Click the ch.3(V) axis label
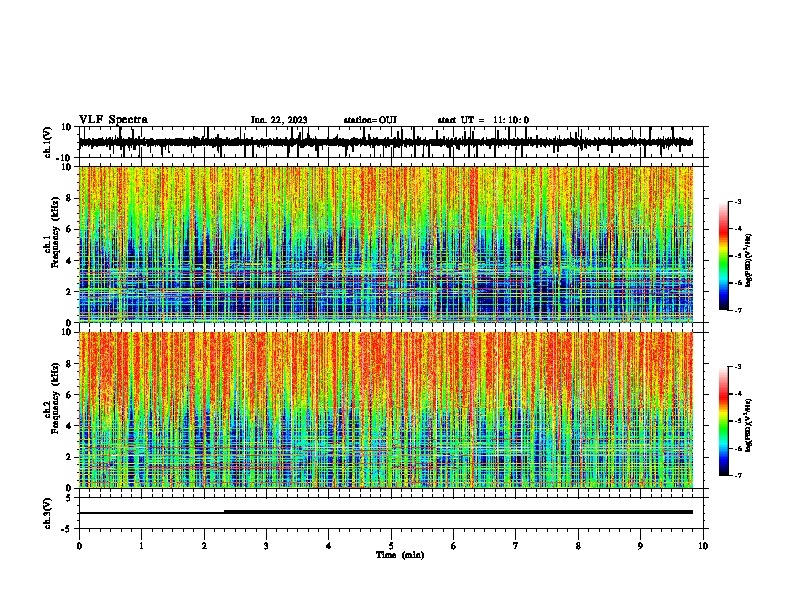 [48, 513]
